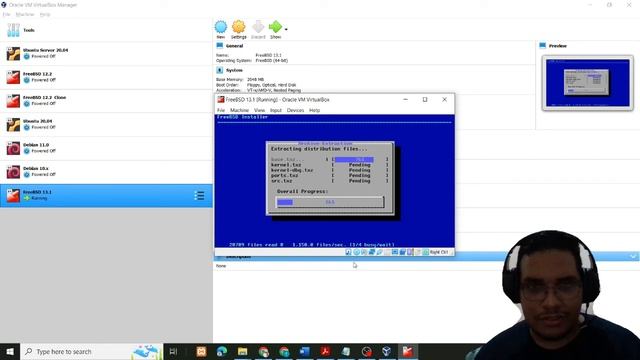This screenshot has width=640, height=360.
Task: Open the Manager window Help menu
Action: 45,14
